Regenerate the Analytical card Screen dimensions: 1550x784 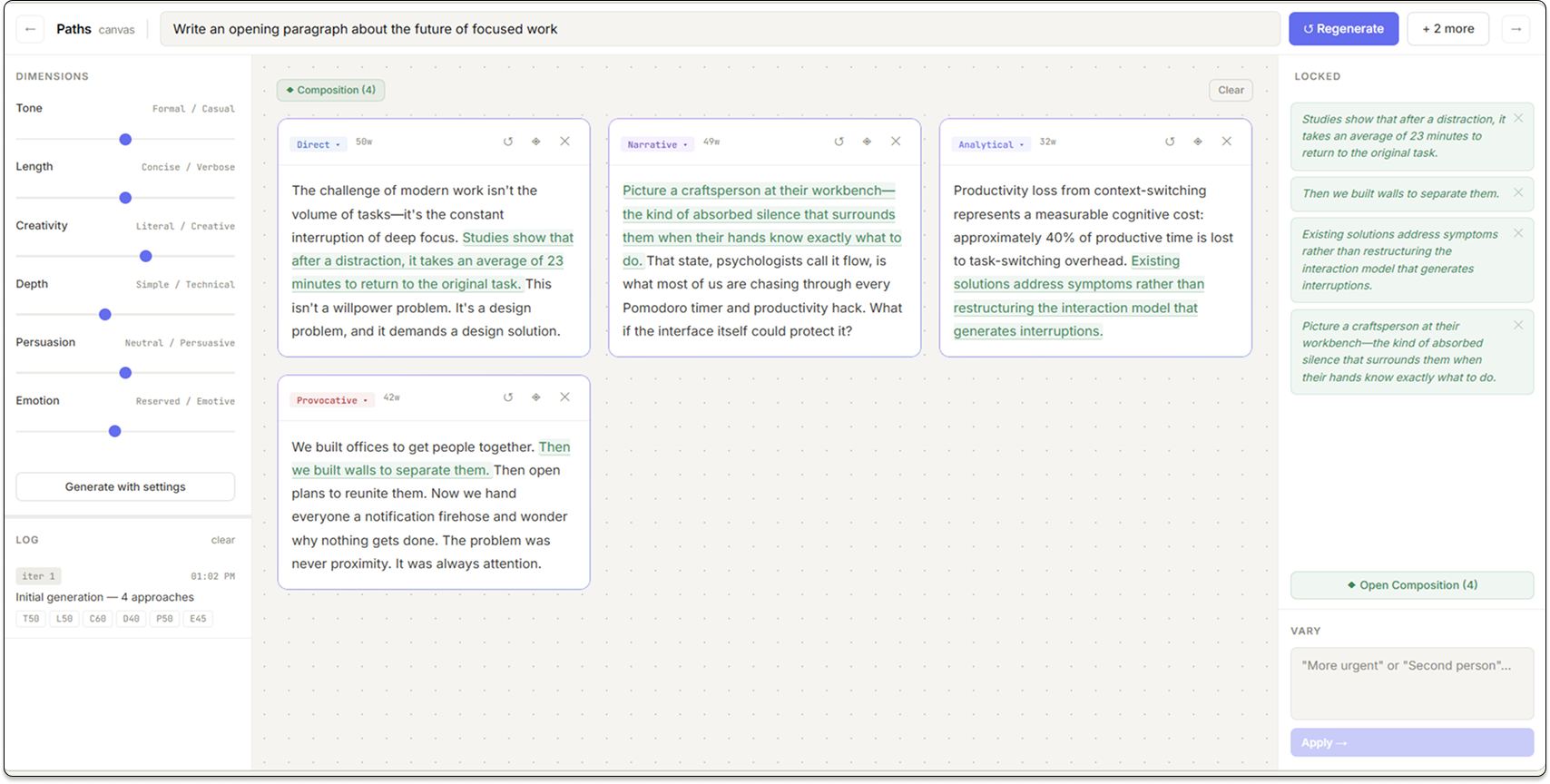pyautogui.click(x=1170, y=142)
